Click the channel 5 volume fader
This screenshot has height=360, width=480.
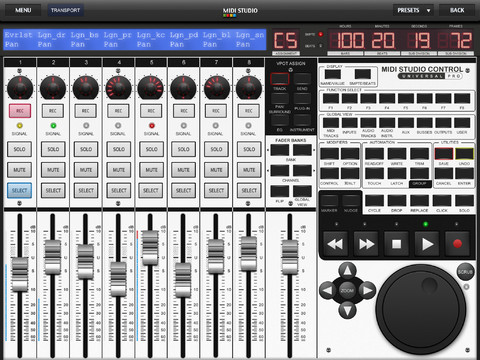coord(150,248)
